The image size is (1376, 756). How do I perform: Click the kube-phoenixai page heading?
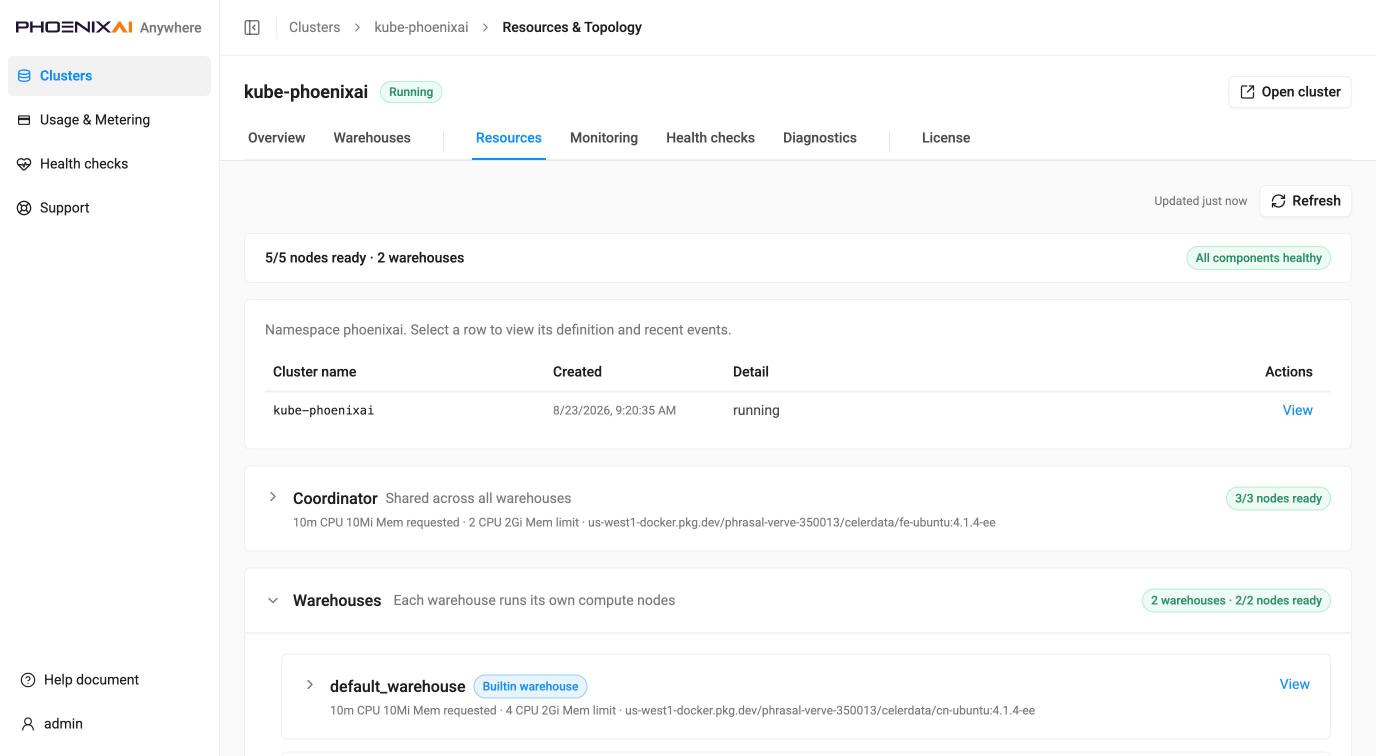[x=306, y=92]
